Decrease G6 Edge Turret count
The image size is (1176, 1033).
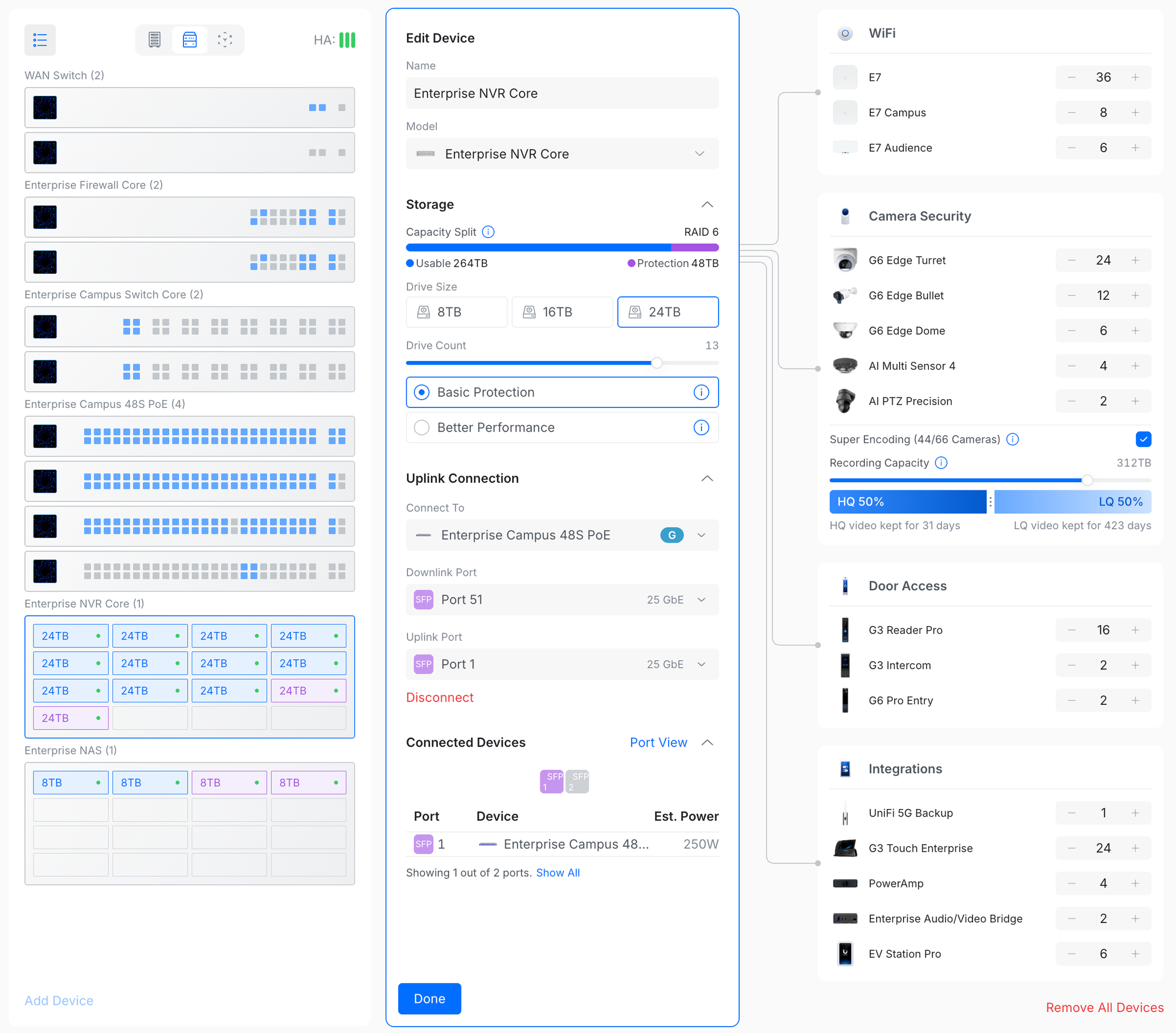pyautogui.click(x=1072, y=260)
